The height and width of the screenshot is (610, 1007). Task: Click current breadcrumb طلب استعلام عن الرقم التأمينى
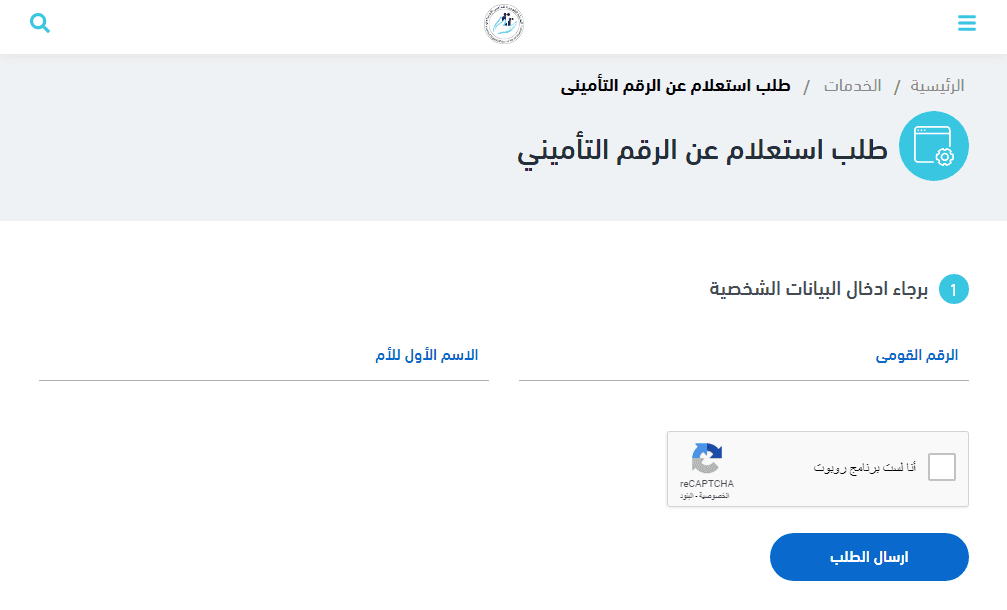tap(675, 86)
